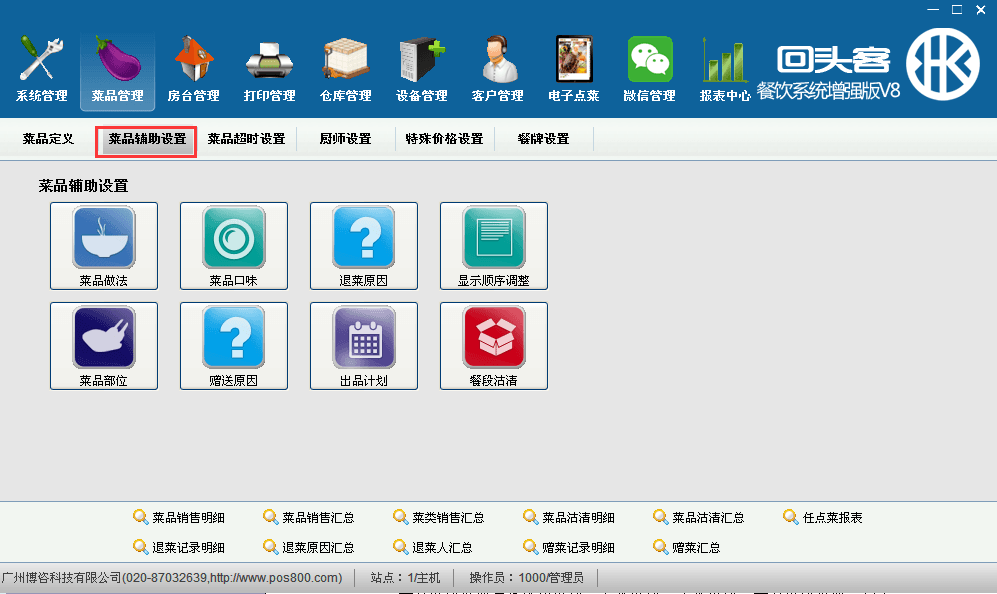Open the 特殊价格设置 tab
Image resolution: width=997 pixels, height=594 pixels.
[444, 139]
